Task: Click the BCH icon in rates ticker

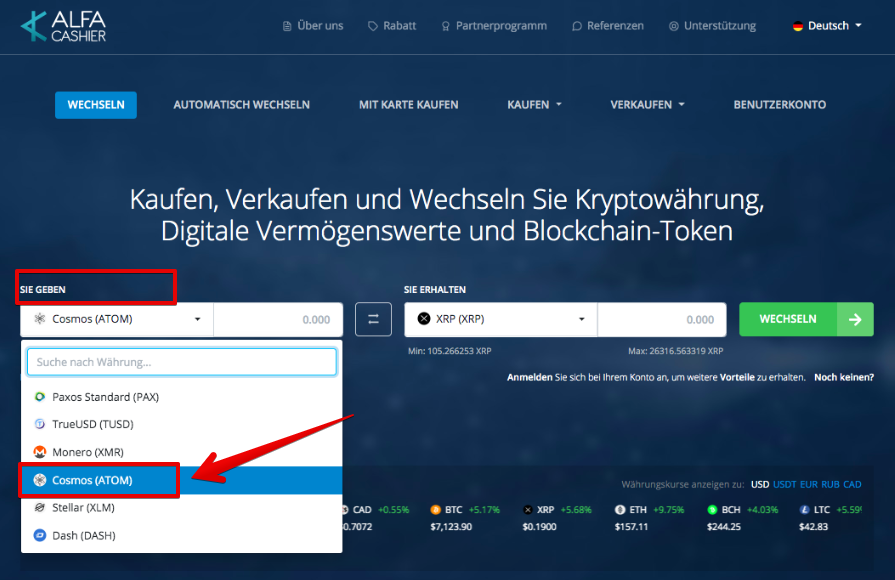Action: 712,510
